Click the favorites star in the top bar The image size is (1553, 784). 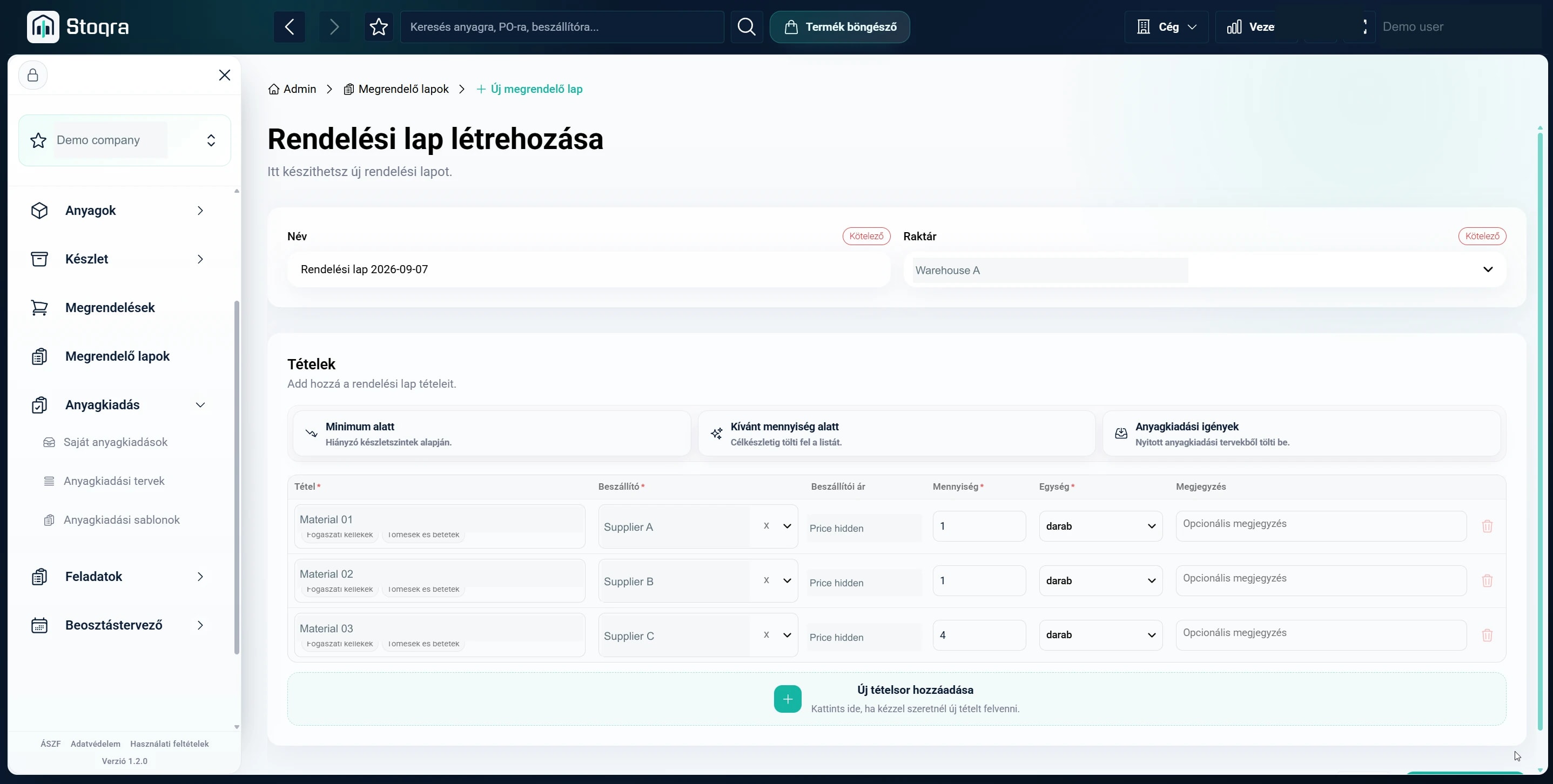[x=379, y=26]
